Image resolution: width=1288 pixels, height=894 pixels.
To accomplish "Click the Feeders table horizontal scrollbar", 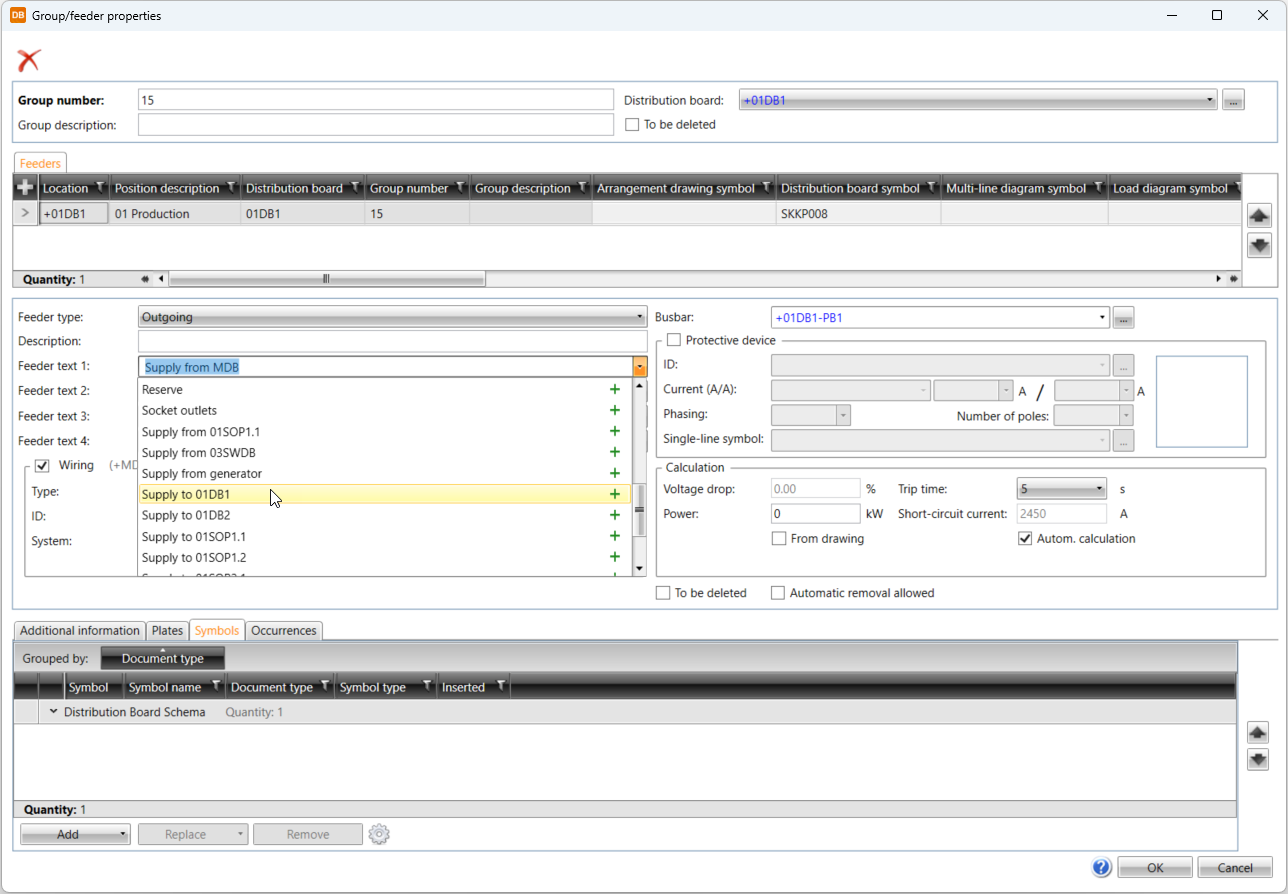I will pyautogui.click(x=326, y=279).
